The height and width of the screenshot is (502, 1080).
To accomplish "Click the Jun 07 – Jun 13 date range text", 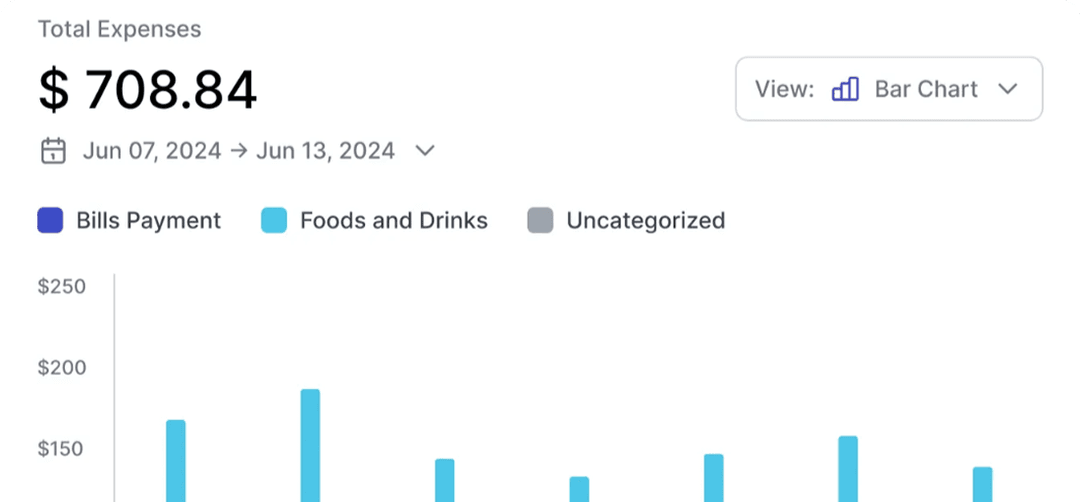I will pos(238,151).
